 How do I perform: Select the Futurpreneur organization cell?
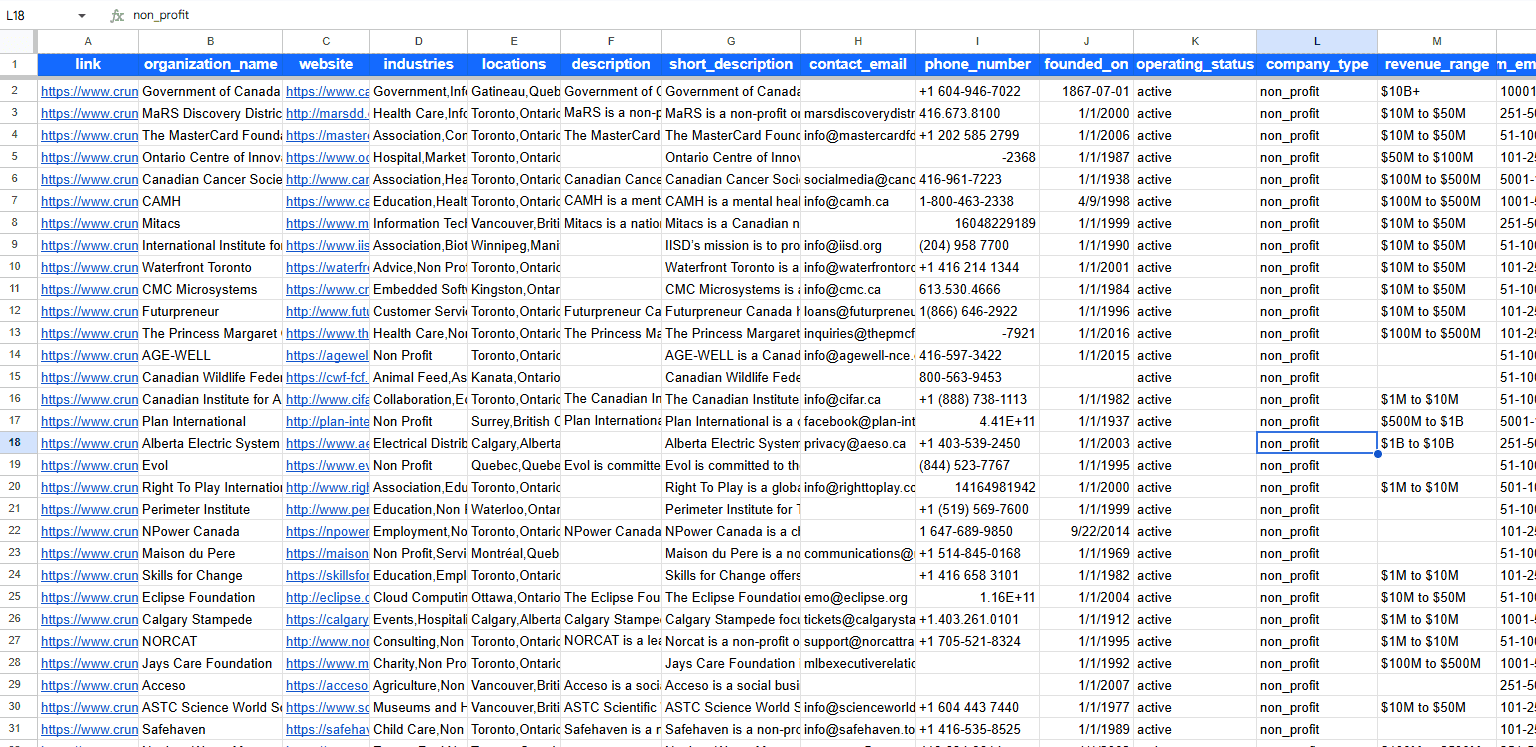[210, 311]
